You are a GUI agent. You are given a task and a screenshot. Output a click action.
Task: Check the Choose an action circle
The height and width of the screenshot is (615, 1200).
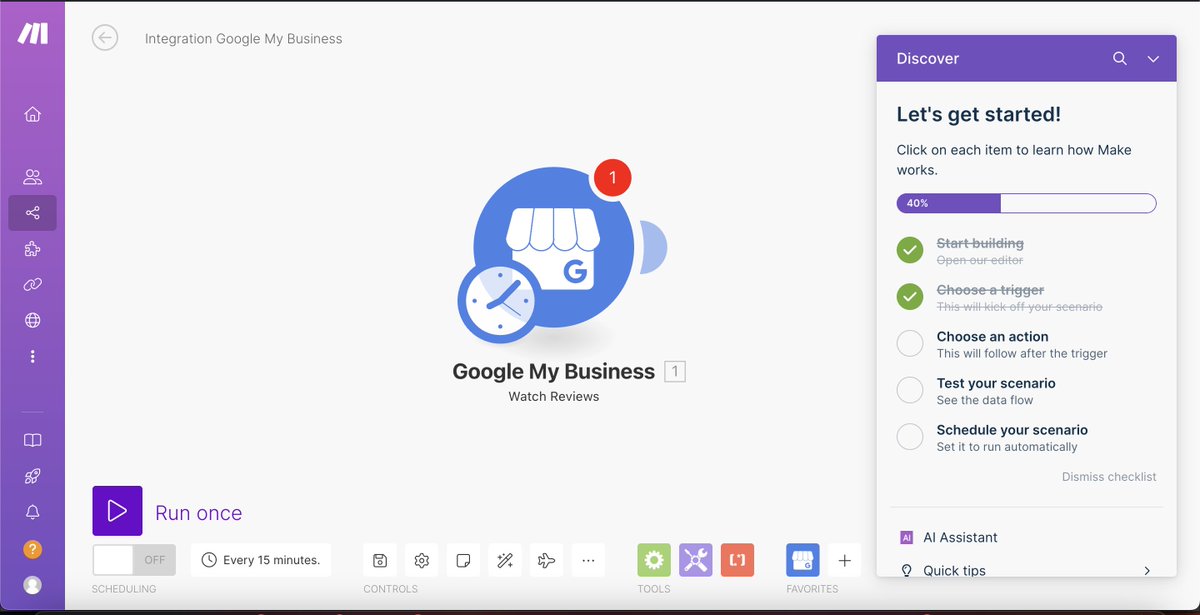point(910,344)
